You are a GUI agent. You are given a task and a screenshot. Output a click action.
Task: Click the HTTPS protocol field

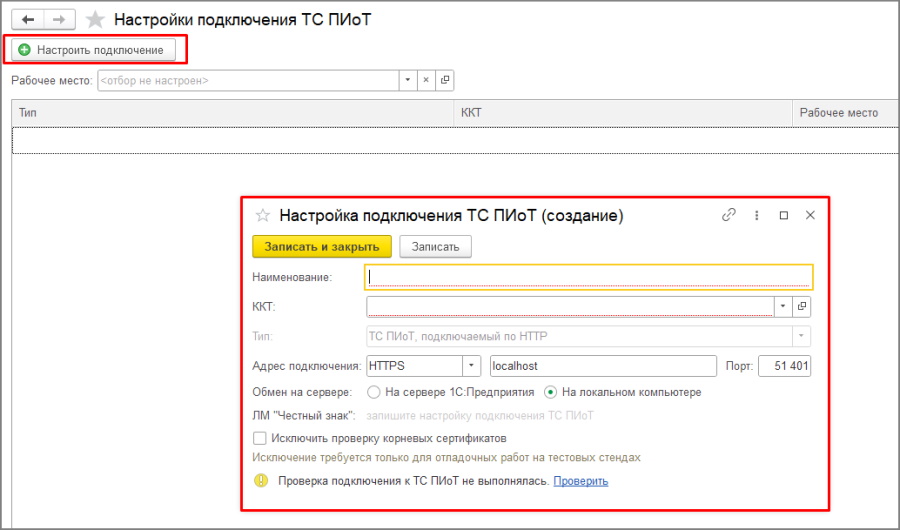tap(414, 366)
